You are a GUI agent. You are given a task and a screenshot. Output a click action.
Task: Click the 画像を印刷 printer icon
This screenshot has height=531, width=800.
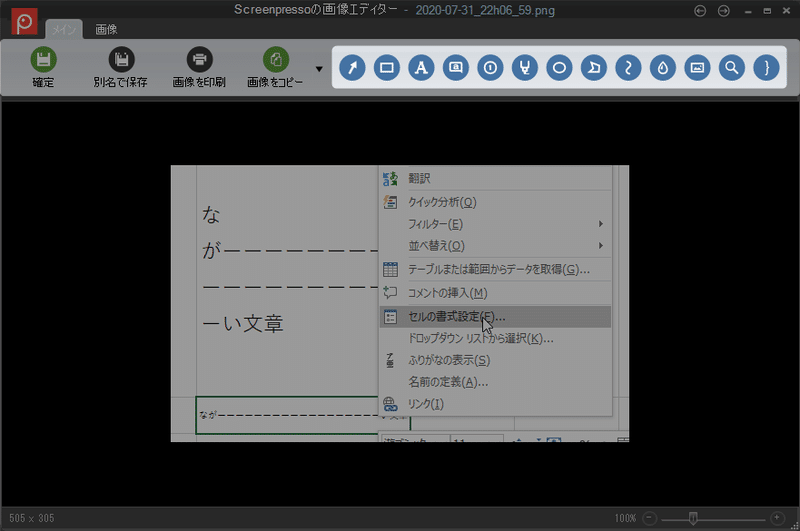click(x=199, y=60)
